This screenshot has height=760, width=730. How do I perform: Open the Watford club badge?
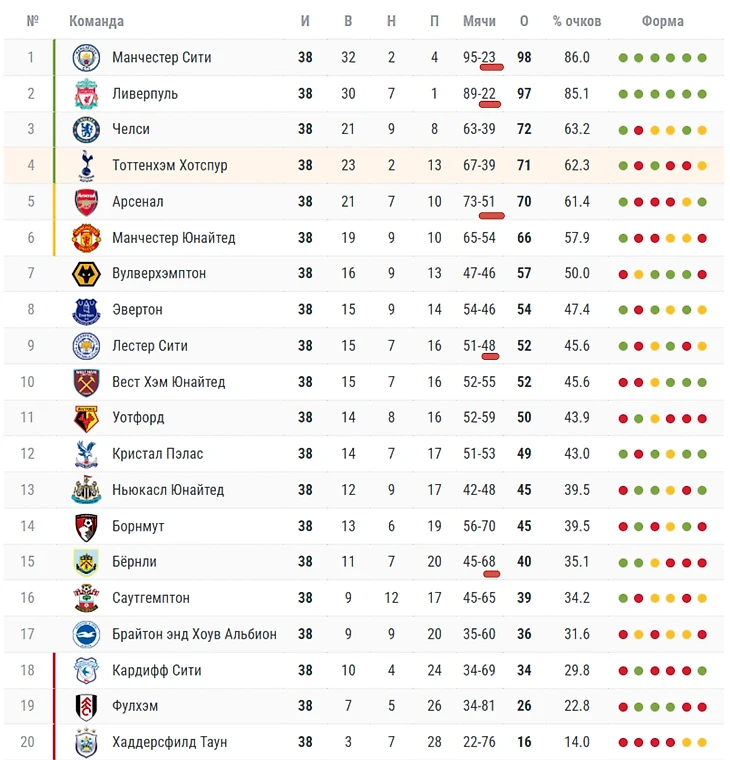pyautogui.click(x=86, y=418)
